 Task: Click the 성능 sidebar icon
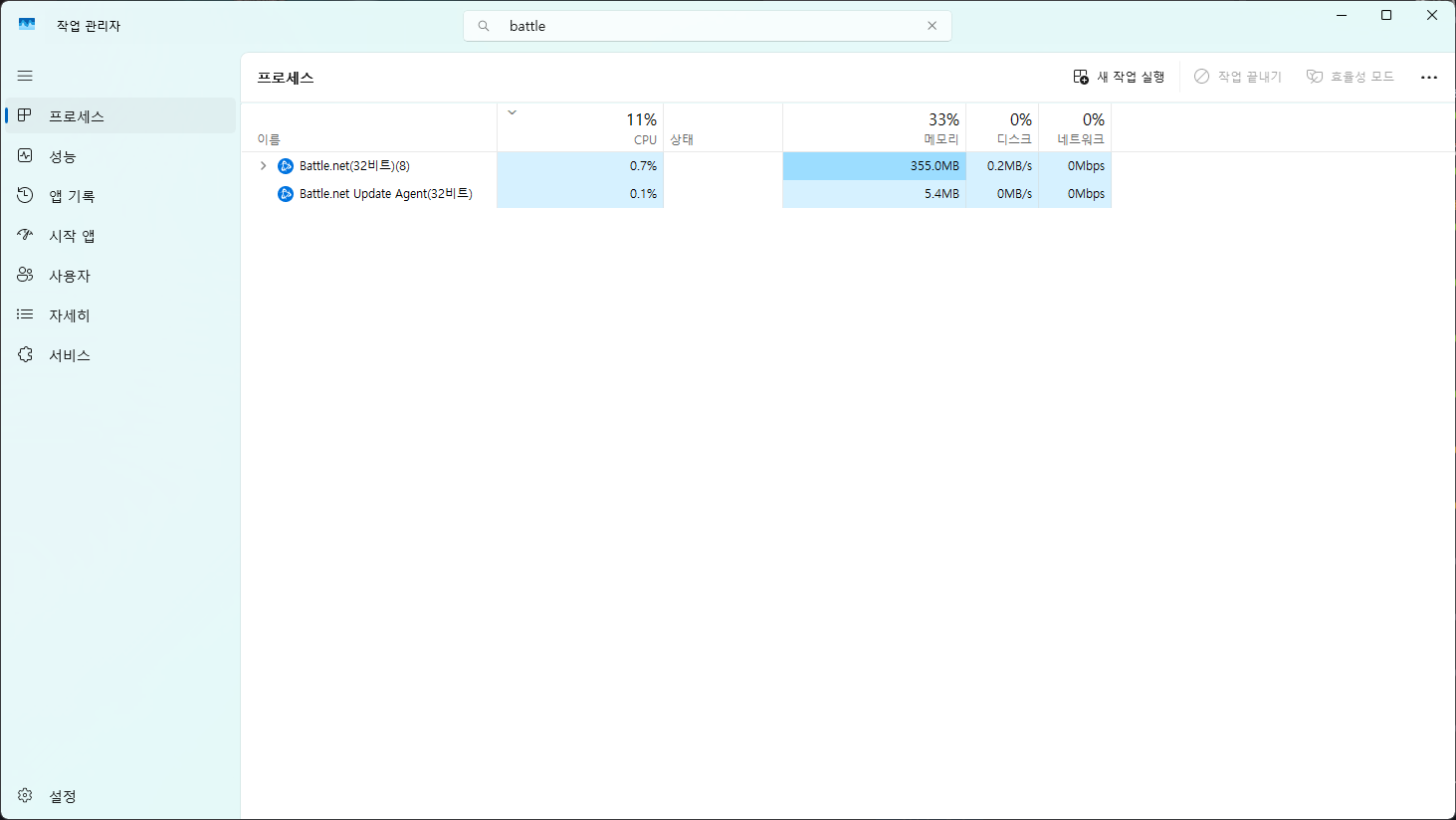coord(25,155)
